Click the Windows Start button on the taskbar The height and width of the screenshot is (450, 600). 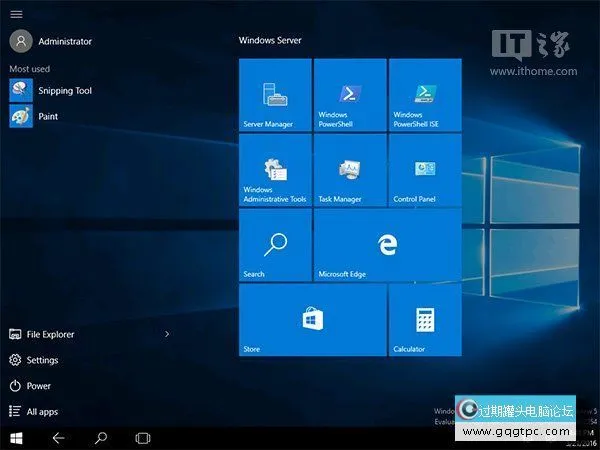[x=16, y=438]
